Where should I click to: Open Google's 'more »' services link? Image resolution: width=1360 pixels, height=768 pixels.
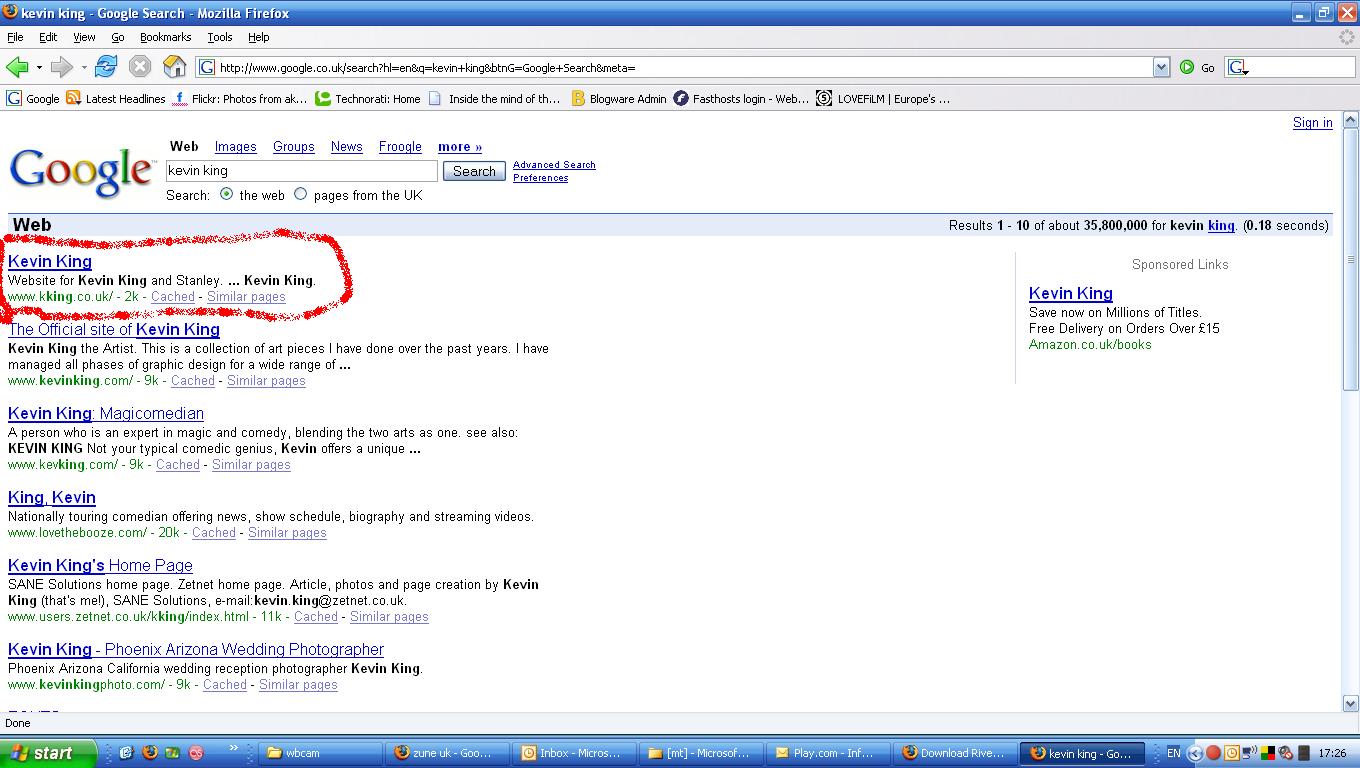point(460,147)
